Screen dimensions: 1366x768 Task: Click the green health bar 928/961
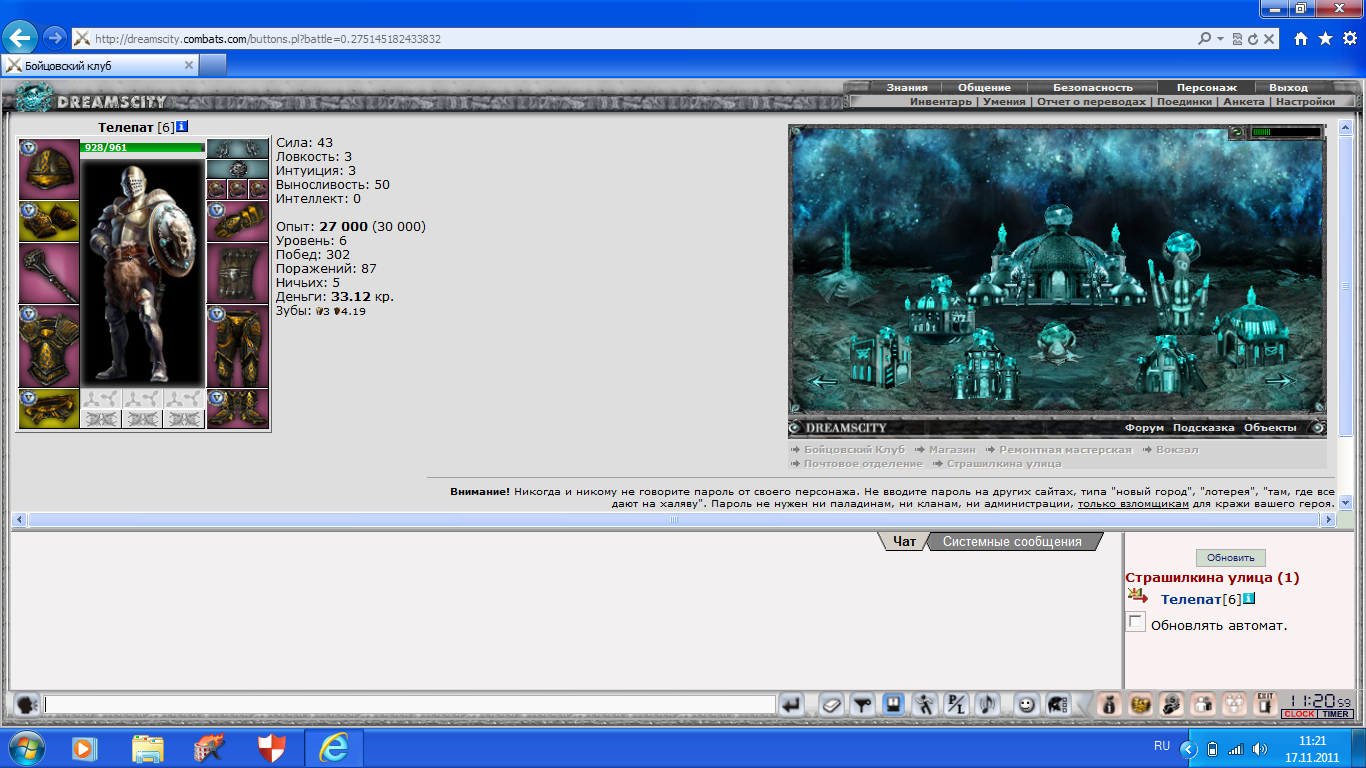(143, 147)
